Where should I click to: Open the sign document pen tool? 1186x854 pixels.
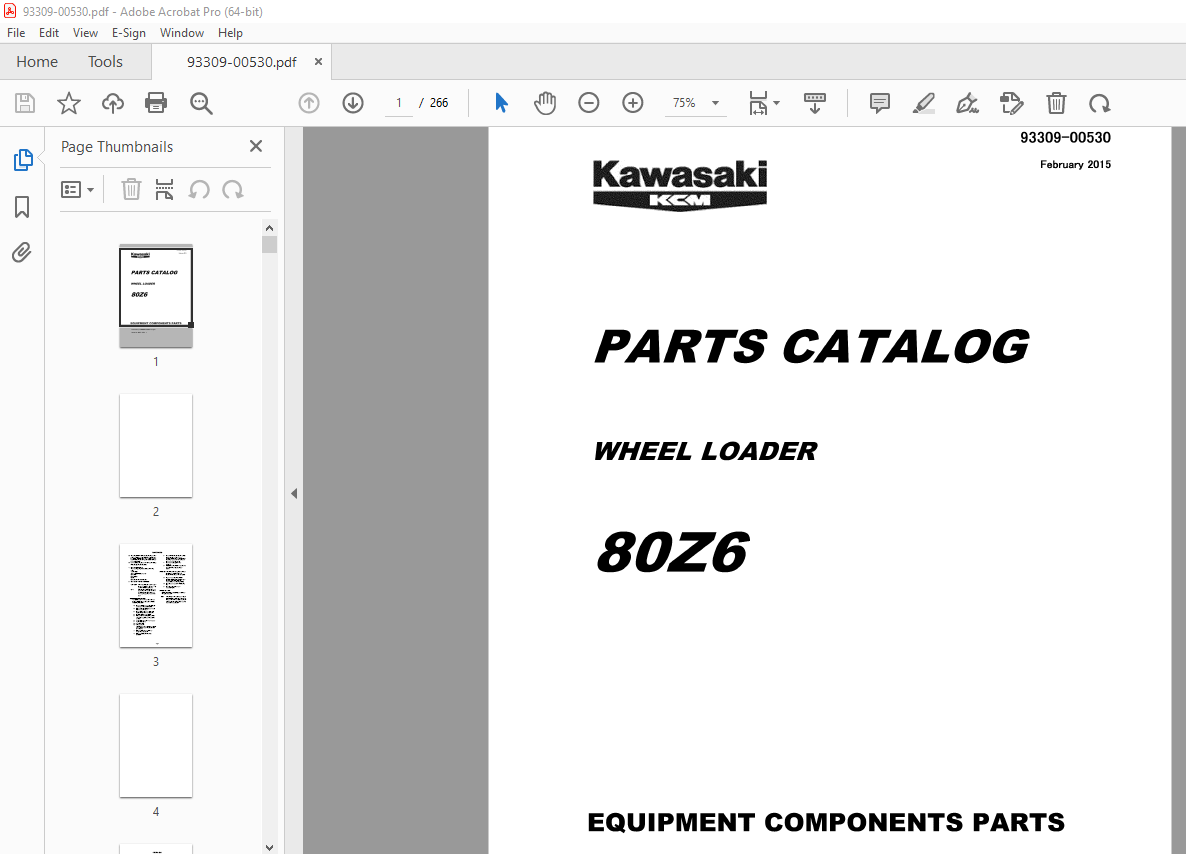(967, 103)
